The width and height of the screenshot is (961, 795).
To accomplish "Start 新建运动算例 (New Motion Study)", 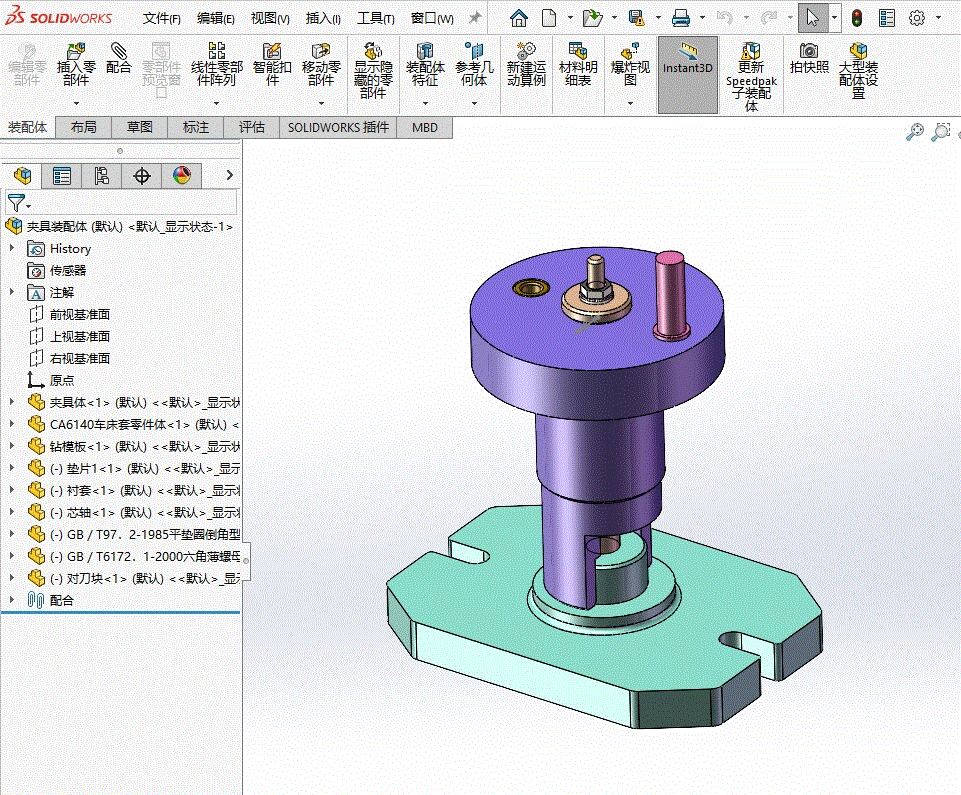I will 526,65.
